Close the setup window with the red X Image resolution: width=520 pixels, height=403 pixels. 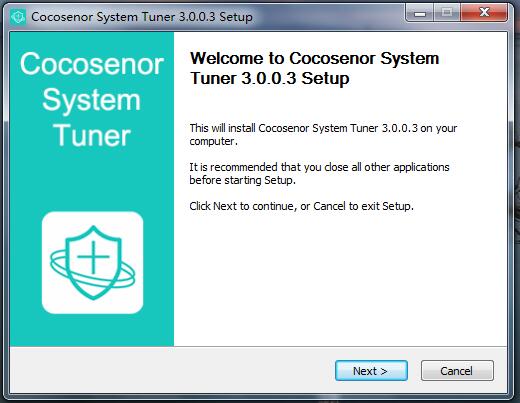coord(484,13)
